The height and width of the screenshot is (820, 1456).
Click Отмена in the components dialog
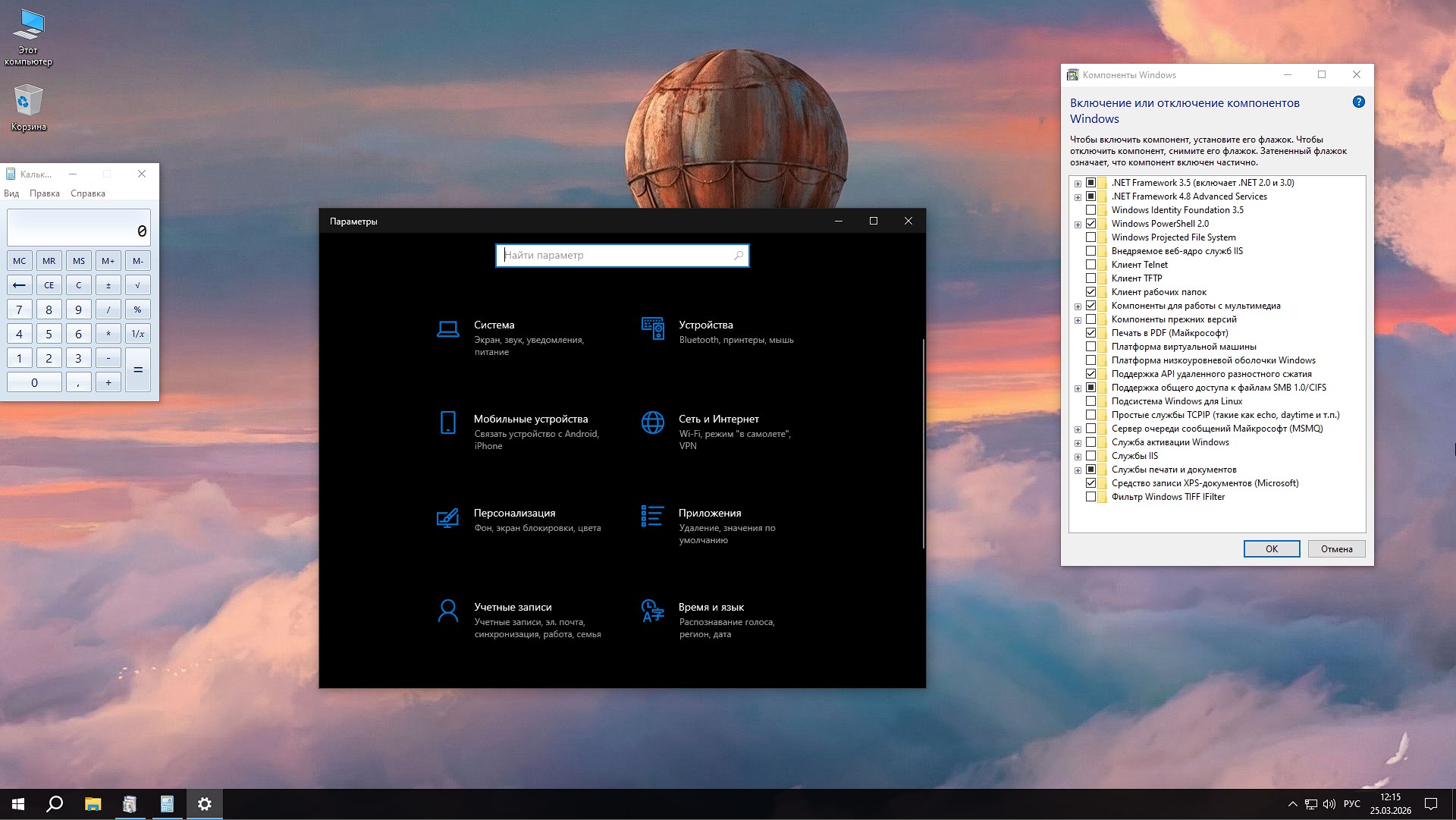tap(1336, 548)
